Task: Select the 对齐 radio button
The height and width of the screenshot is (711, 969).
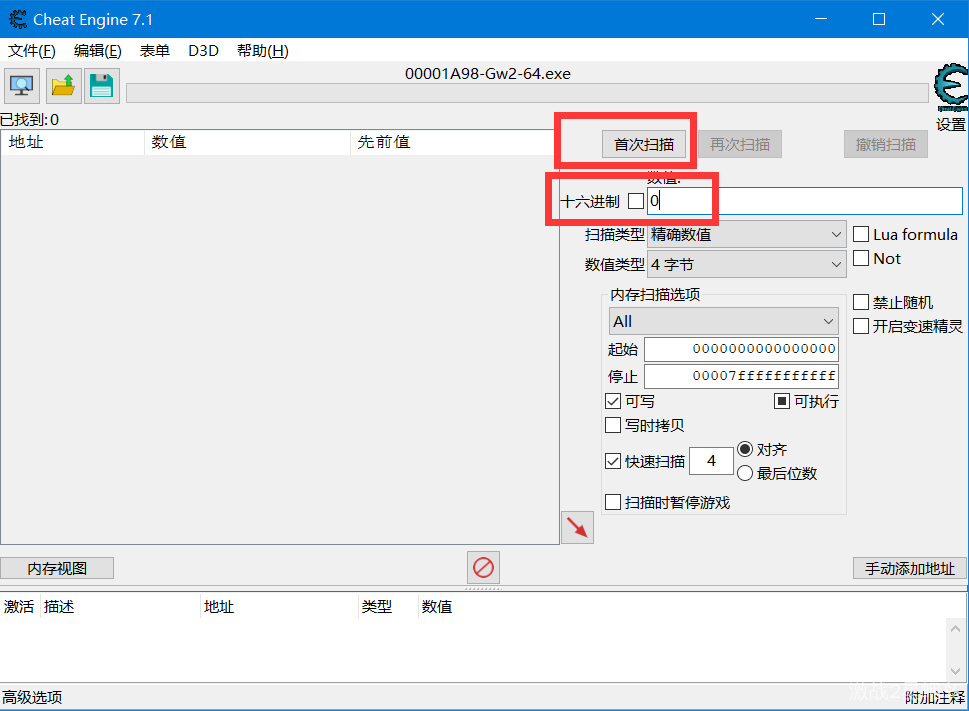Action: click(x=745, y=449)
